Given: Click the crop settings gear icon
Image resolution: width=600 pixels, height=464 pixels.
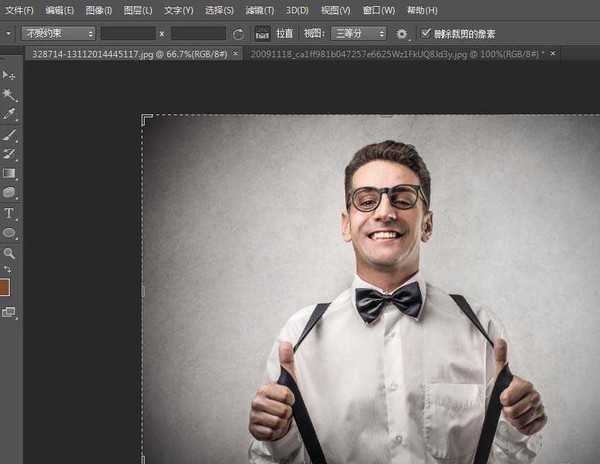Looking at the screenshot, I should click(x=402, y=33).
